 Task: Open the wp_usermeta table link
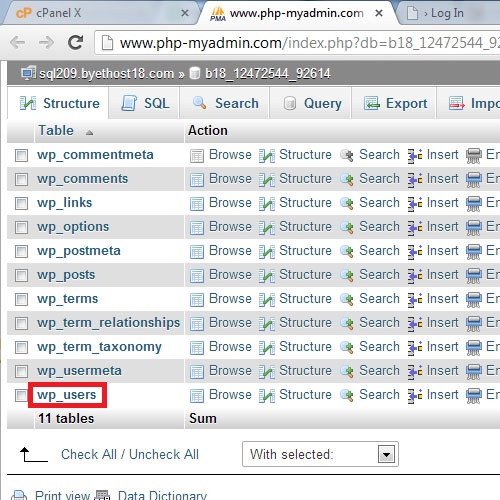[79, 371]
